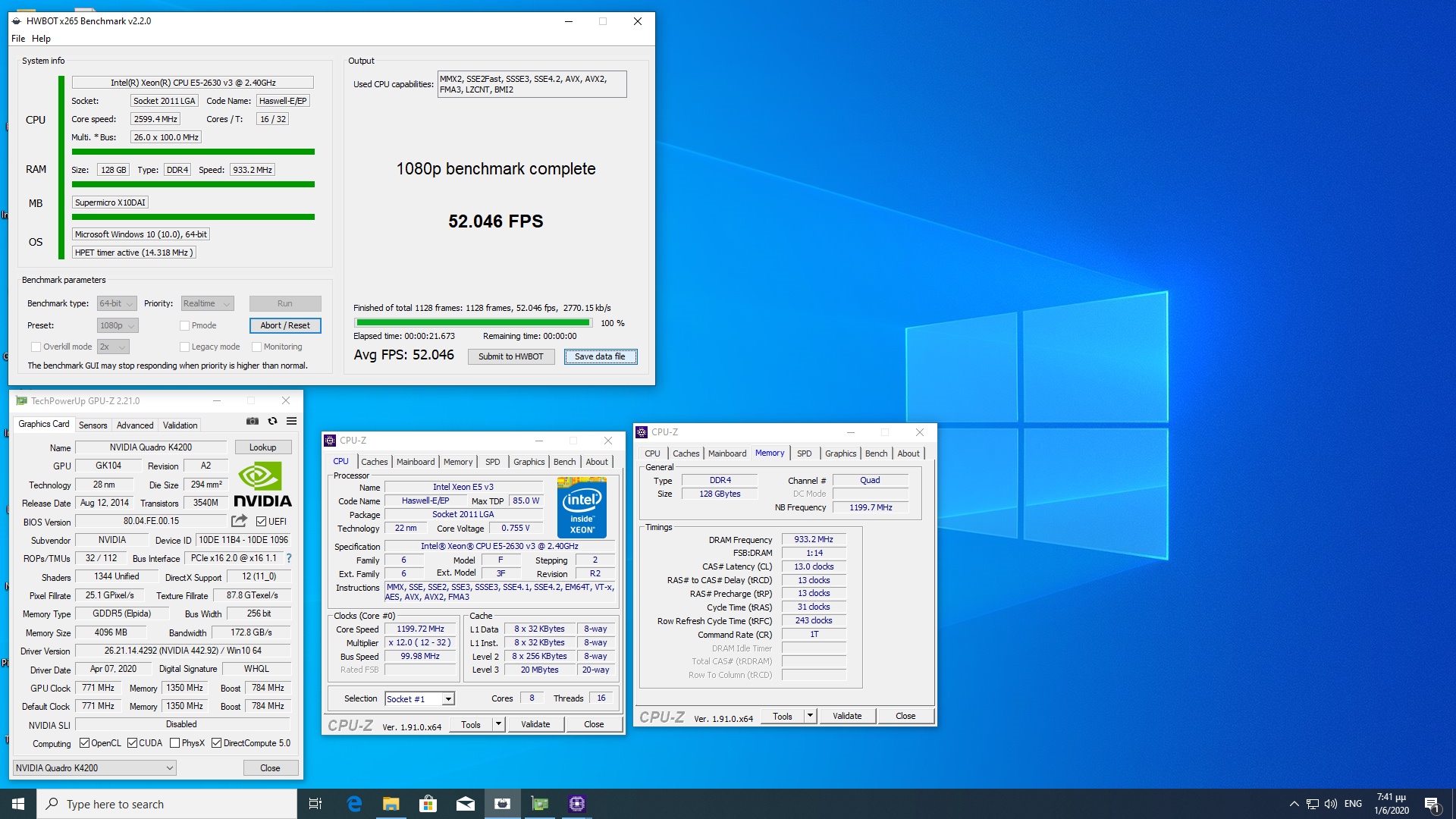The image size is (1456, 819).
Task: Click the Intel Xeon inside logo
Action: click(x=582, y=507)
